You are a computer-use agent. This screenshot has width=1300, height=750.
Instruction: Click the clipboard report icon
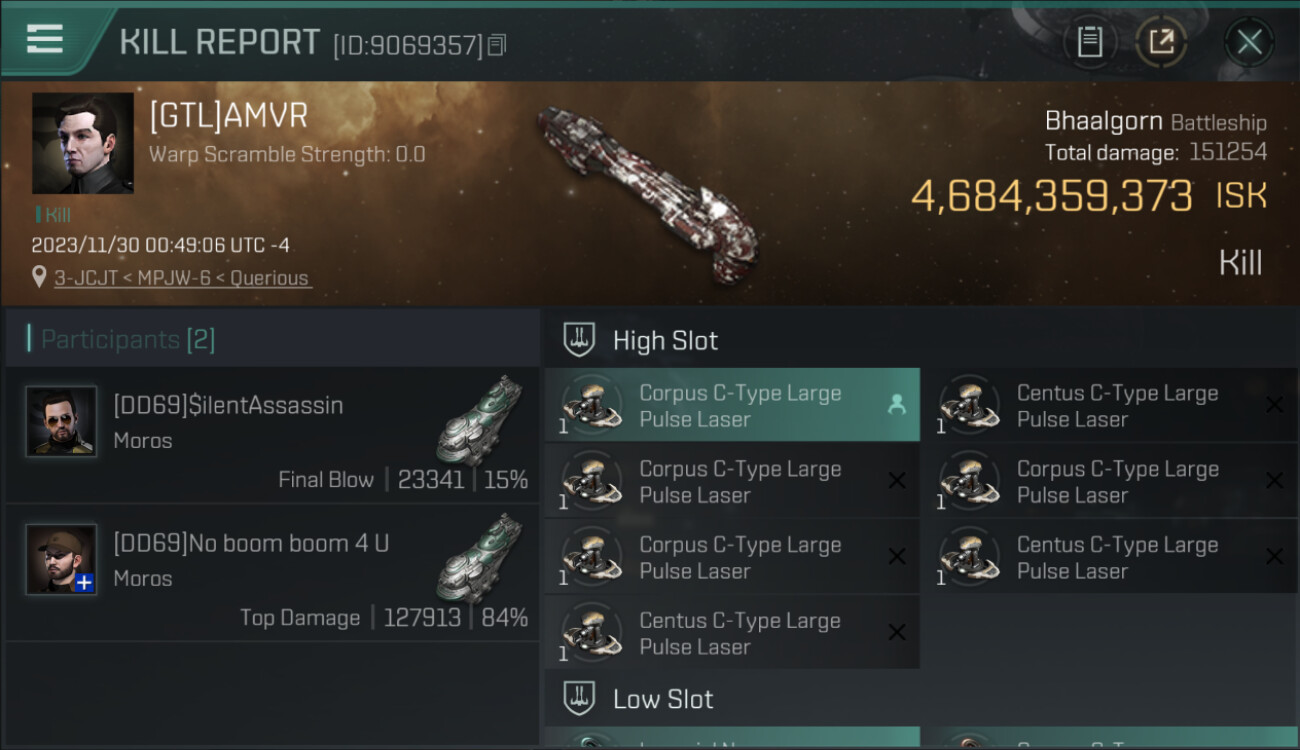point(1090,42)
